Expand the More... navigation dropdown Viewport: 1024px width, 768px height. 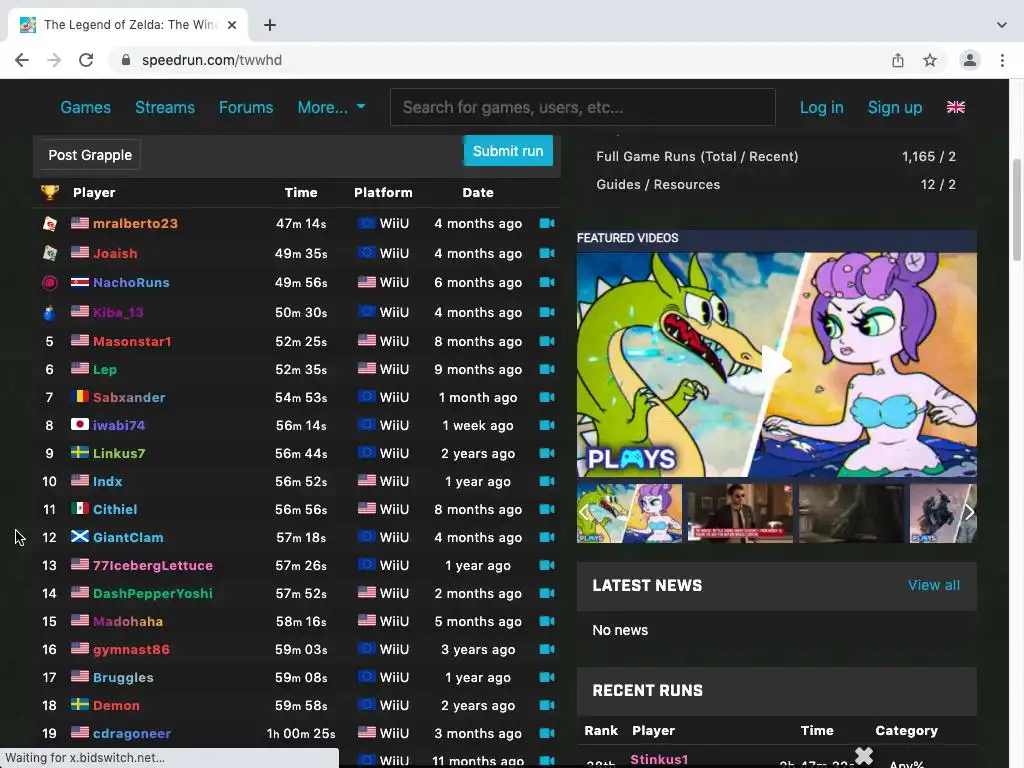pyautogui.click(x=331, y=107)
